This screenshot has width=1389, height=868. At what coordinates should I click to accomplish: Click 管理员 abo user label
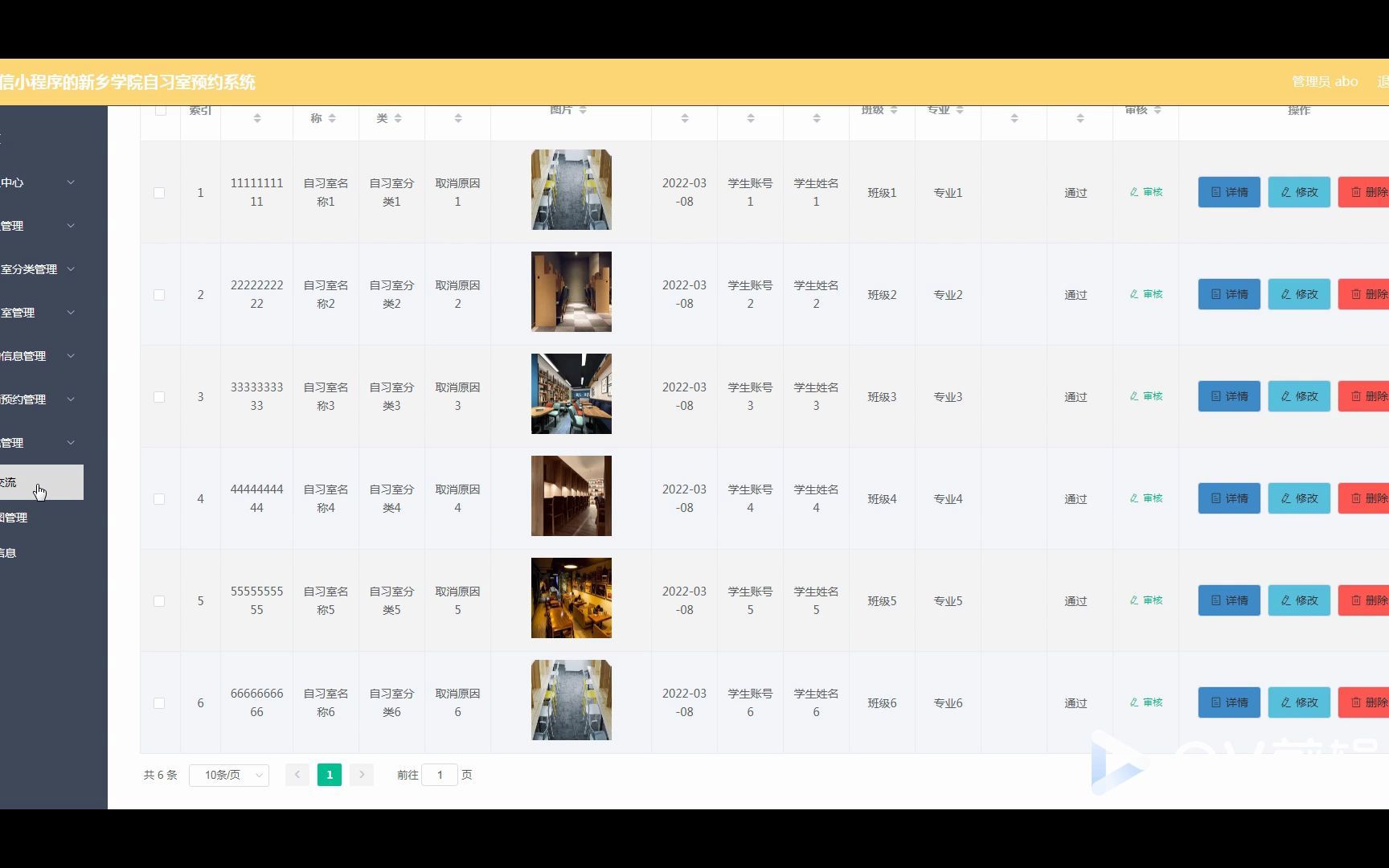pos(1325,81)
